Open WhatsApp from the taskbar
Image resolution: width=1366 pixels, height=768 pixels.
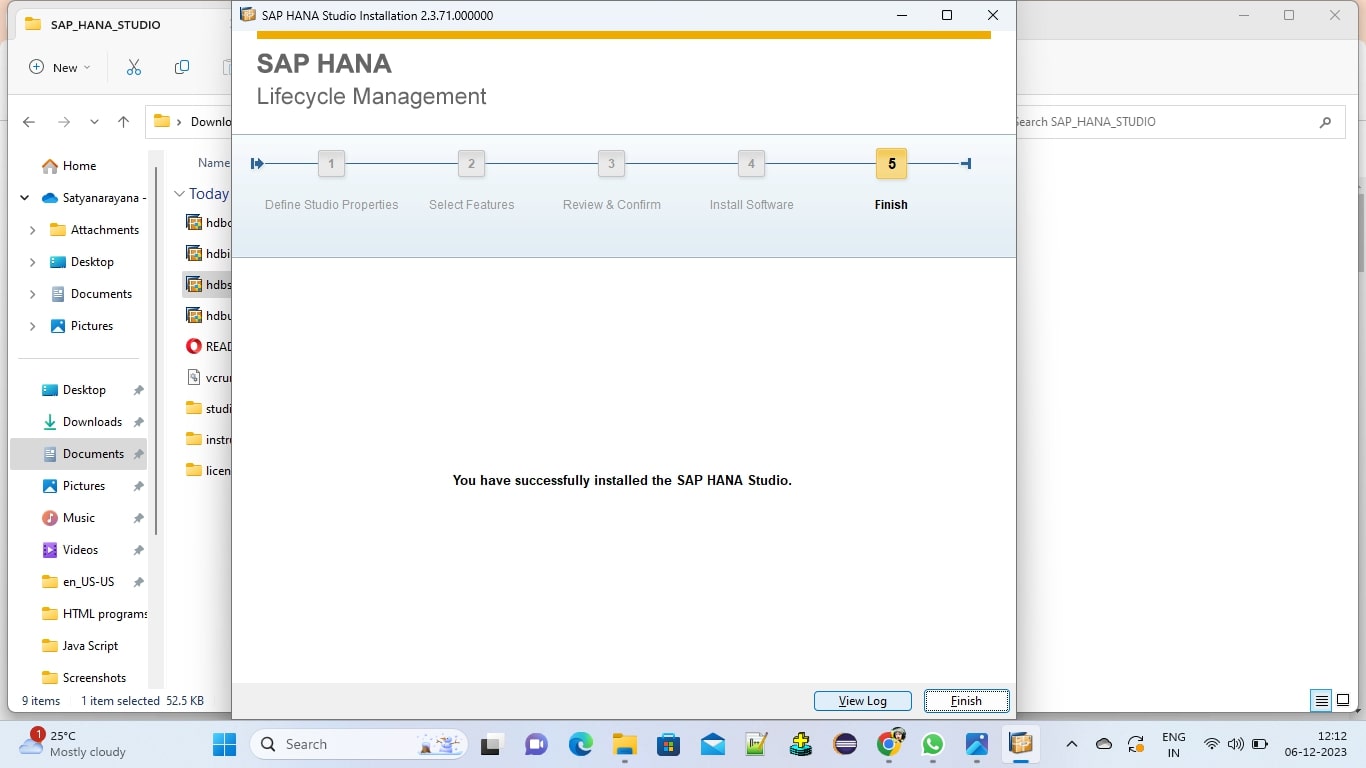932,744
